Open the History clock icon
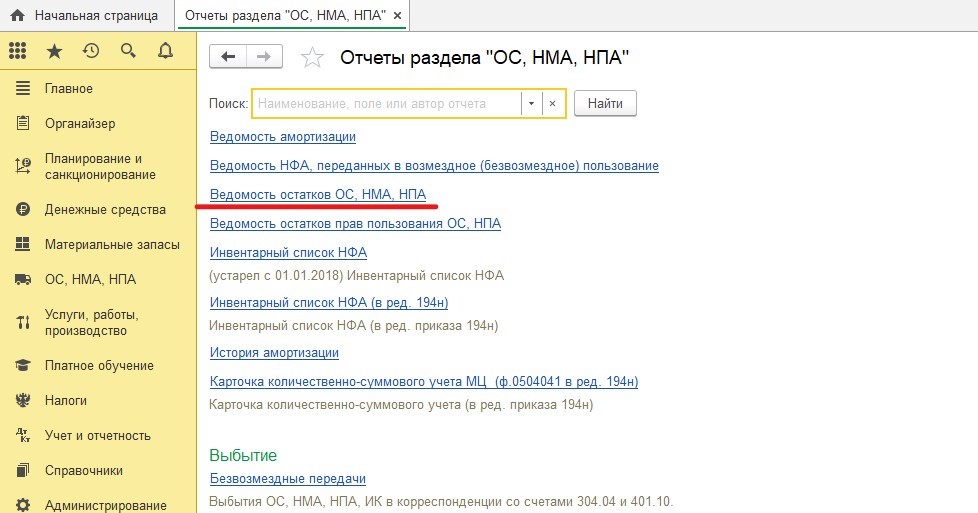The image size is (978, 513). pyautogui.click(x=91, y=51)
